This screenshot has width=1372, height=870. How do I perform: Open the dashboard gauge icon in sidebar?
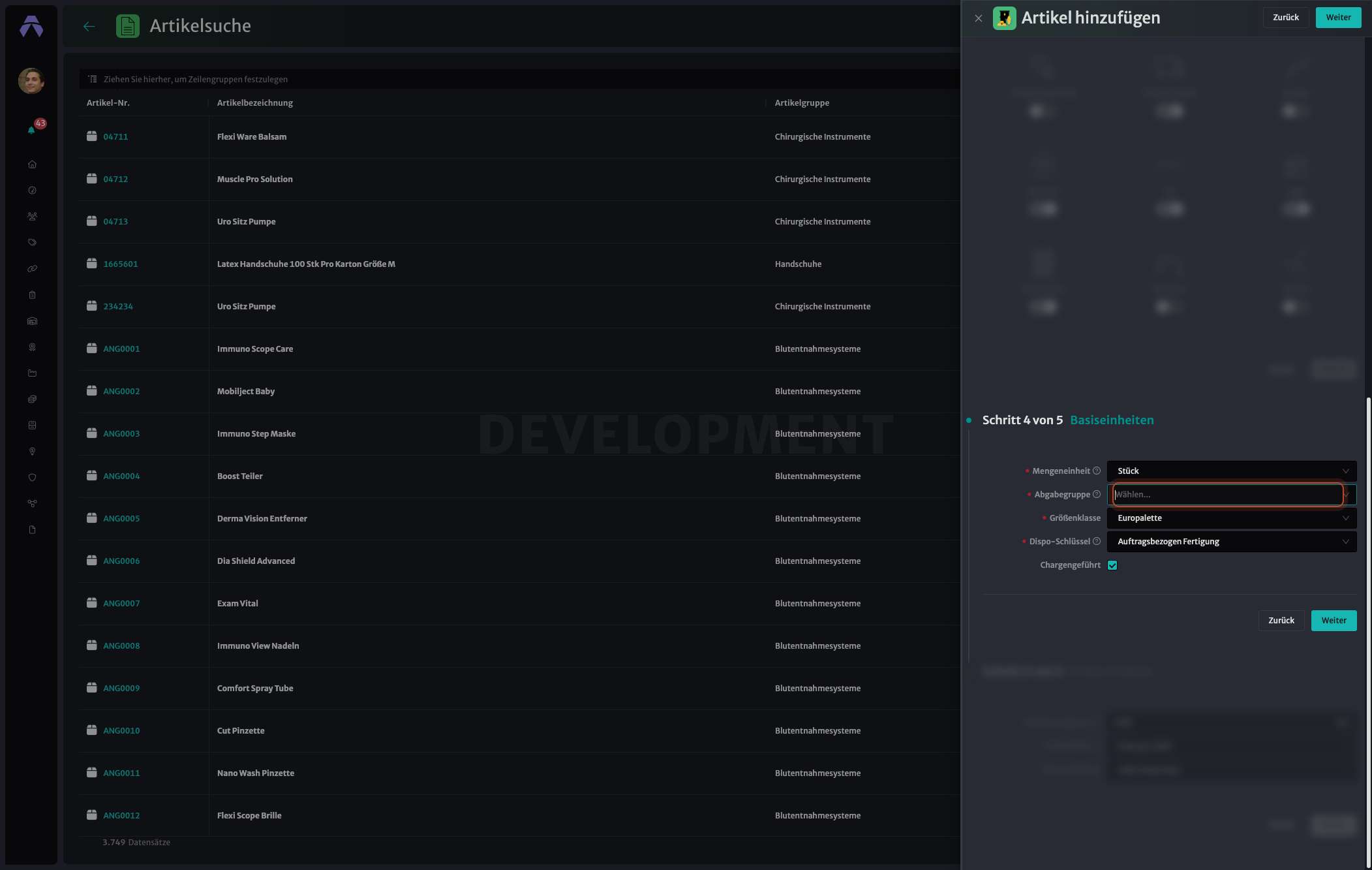[x=32, y=191]
